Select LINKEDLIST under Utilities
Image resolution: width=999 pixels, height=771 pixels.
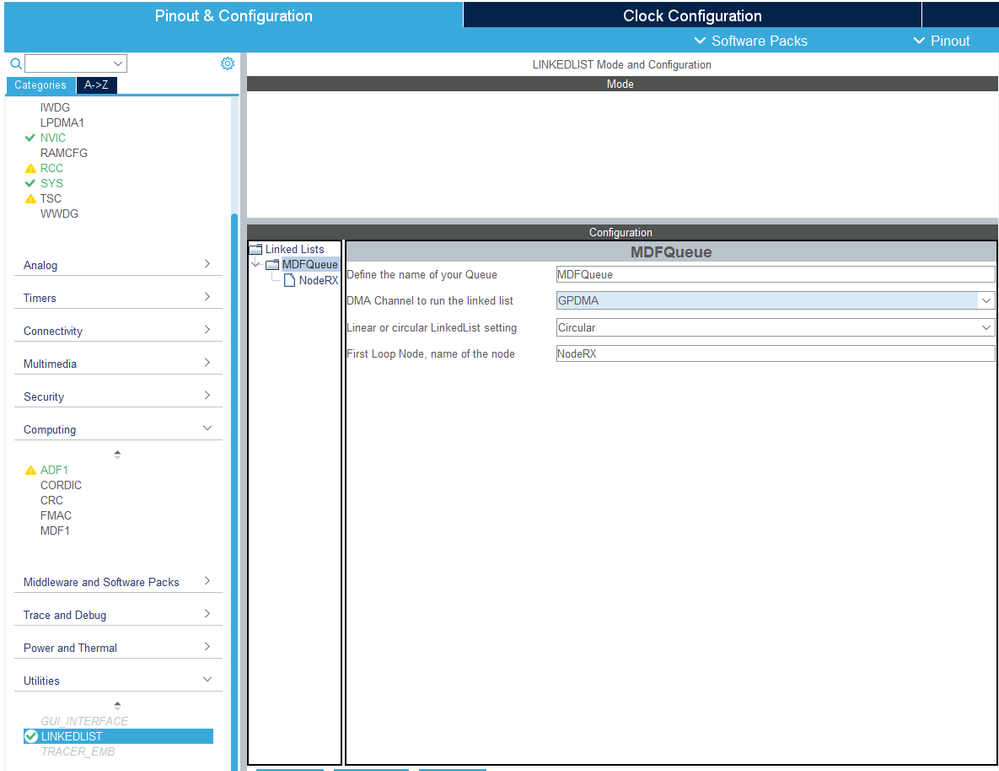click(x=118, y=737)
